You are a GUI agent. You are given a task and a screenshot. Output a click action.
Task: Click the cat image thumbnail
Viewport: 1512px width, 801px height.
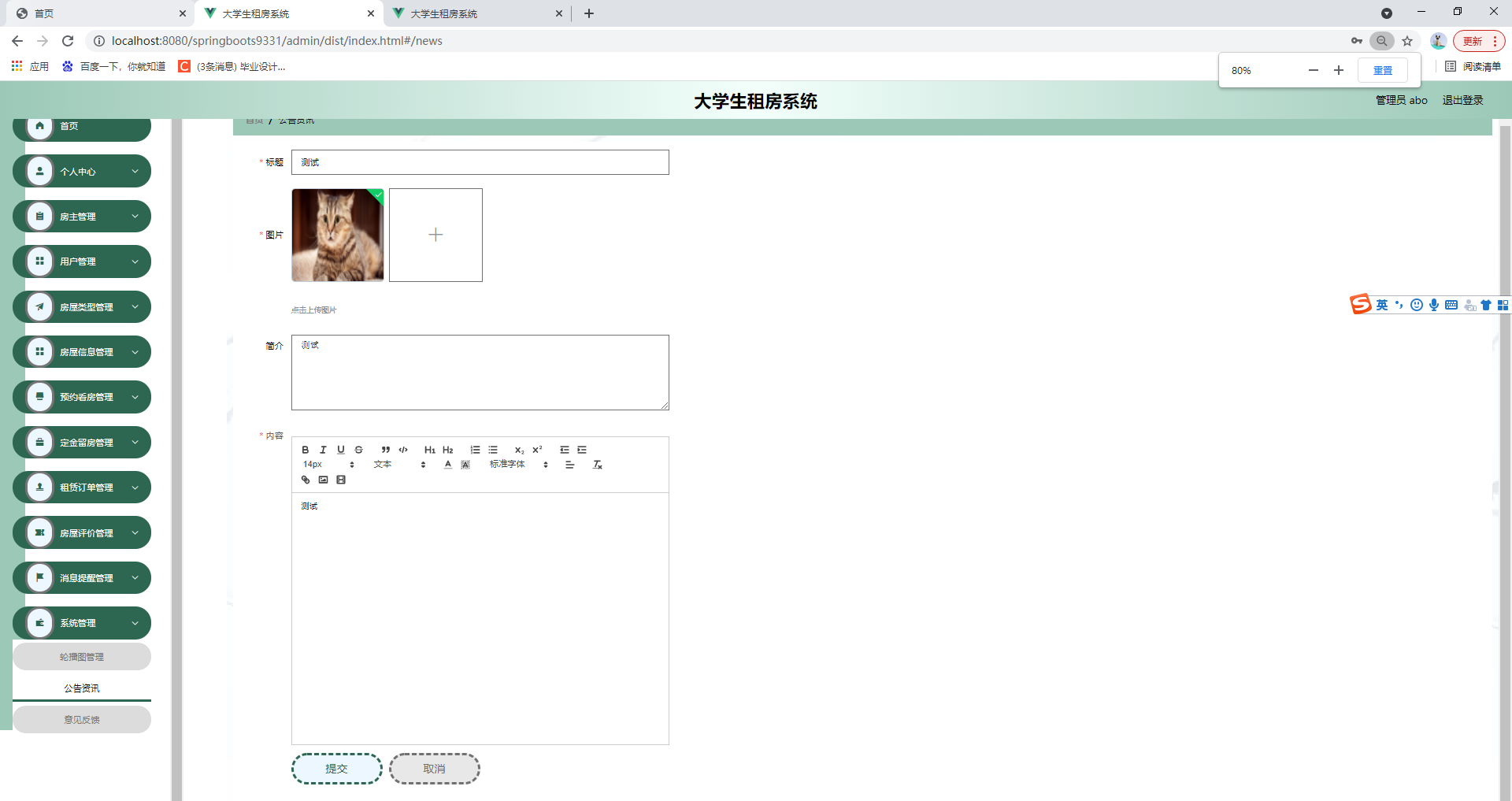(x=337, y=235)
